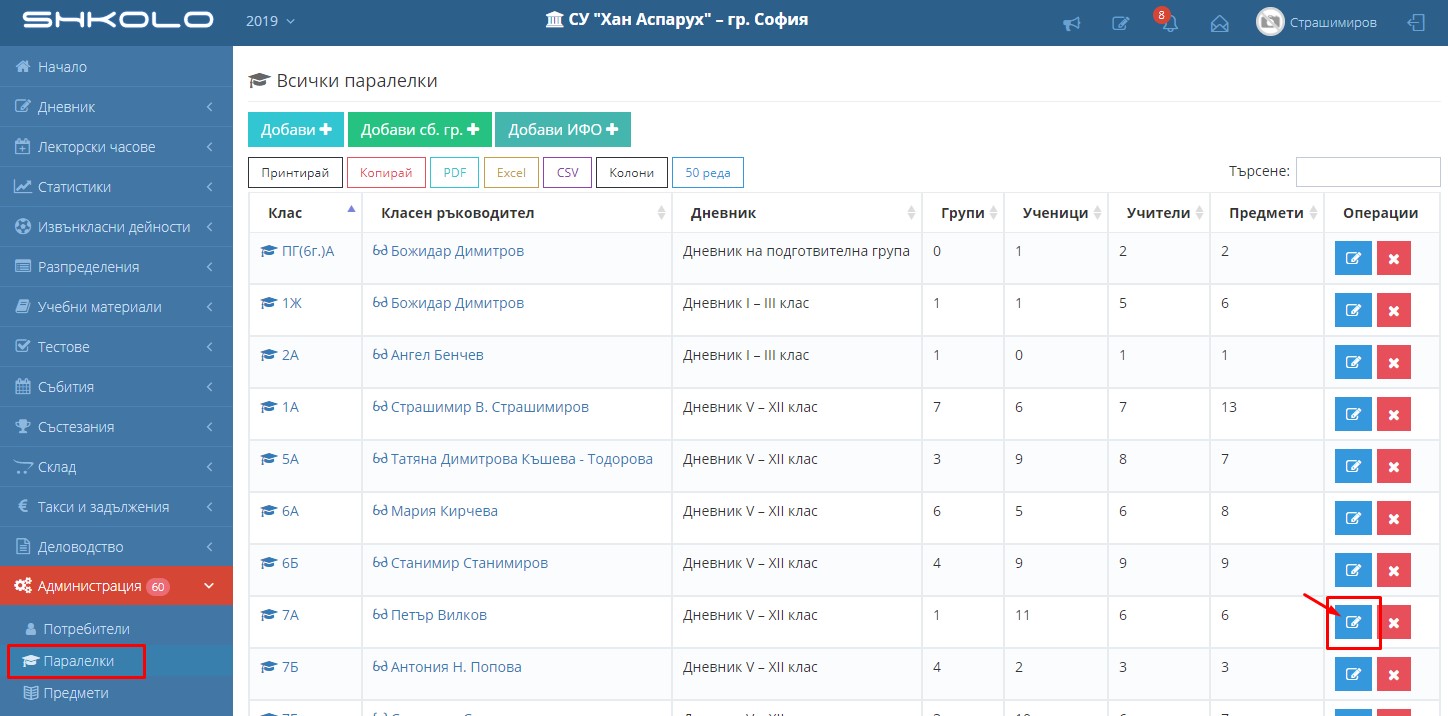Delete the 5А class row
The width and height of the screenshot is (1448, 716).
pos(1394,466)
